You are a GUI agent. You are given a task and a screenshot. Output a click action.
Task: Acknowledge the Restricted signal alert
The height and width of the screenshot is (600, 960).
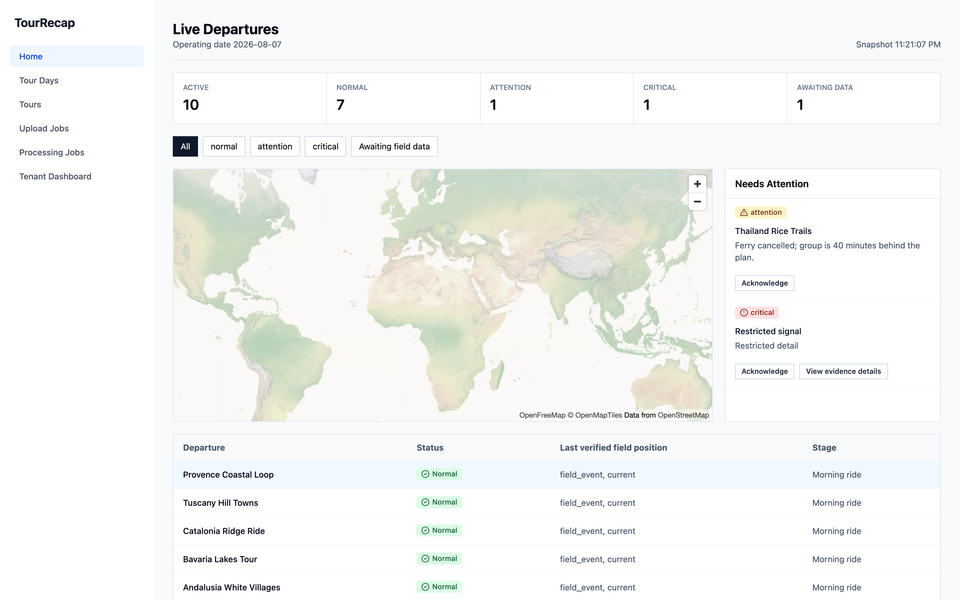765,371
